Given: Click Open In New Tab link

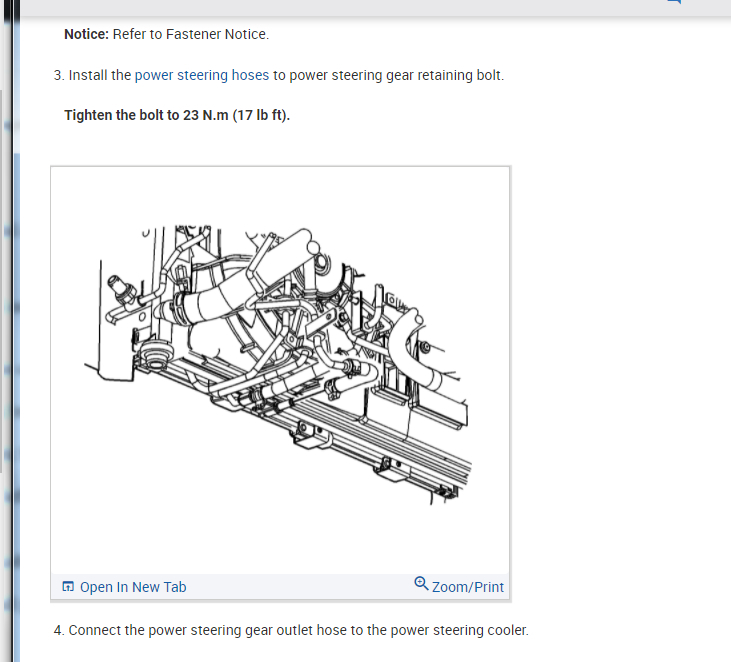Looking at the screenshot, I should tap(133, 587).
